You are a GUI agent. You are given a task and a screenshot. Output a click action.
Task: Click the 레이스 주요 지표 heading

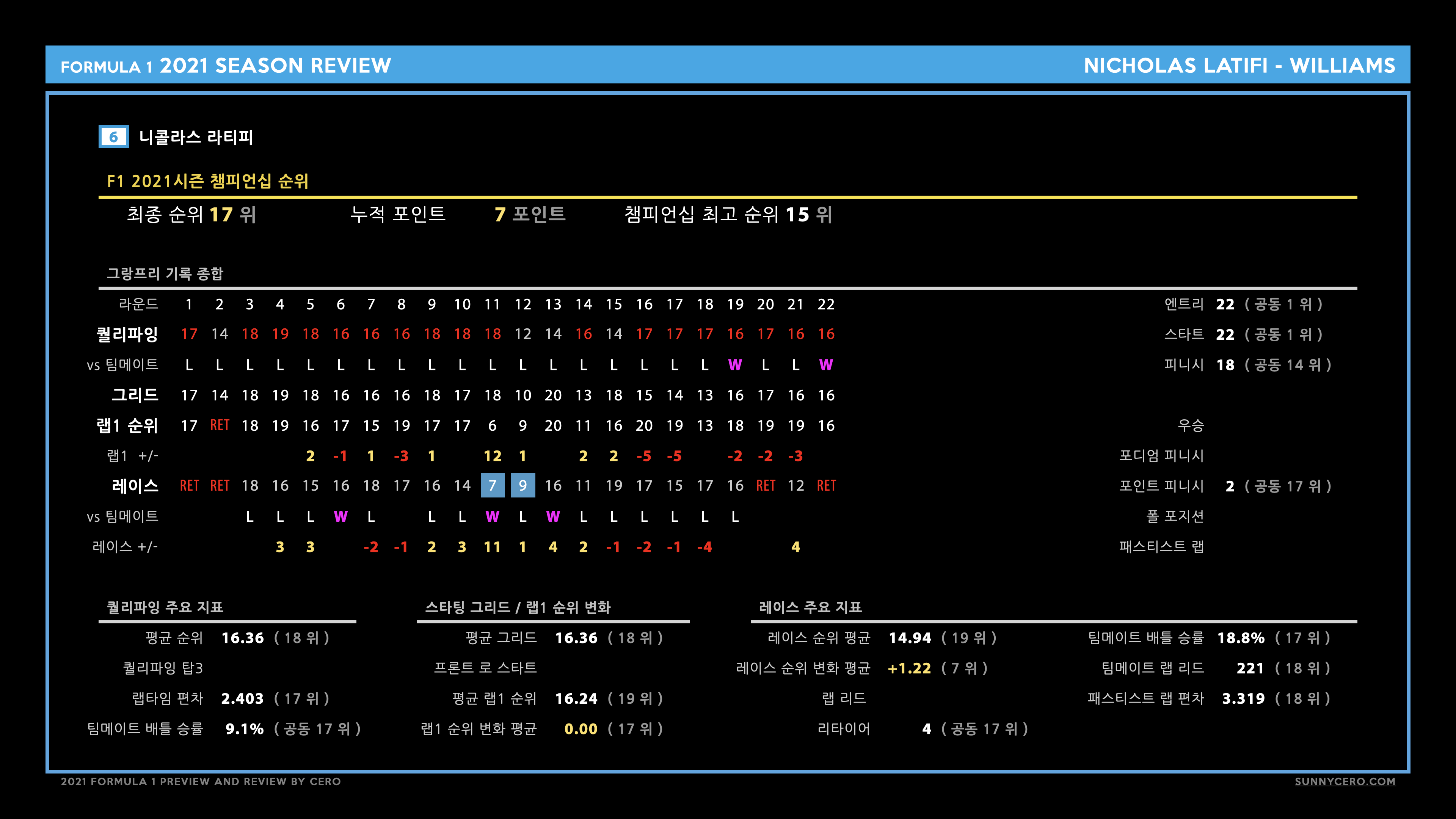[x=811, y=607]
